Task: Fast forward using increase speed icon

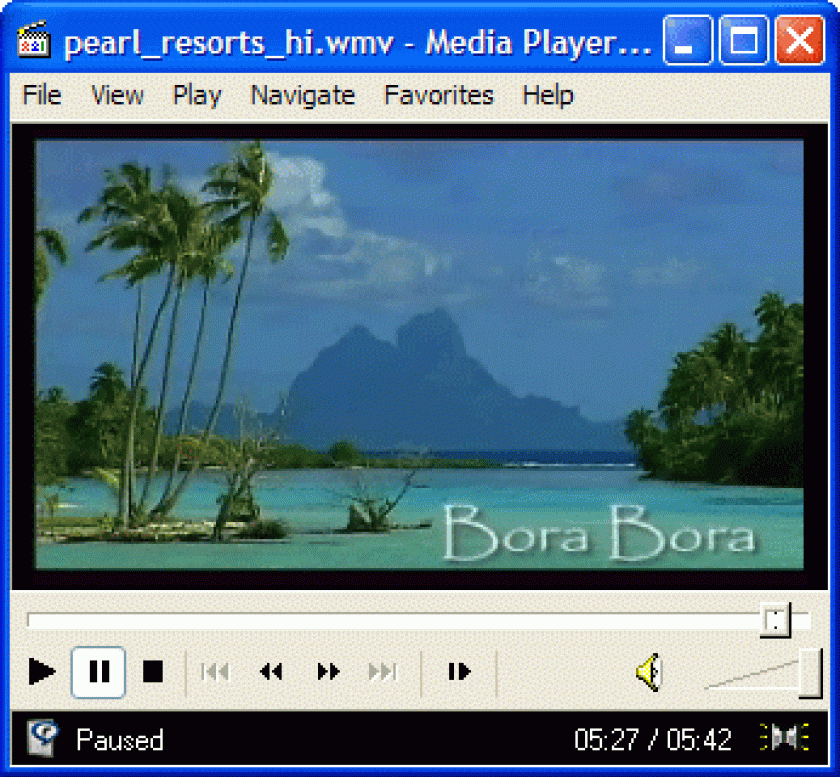Action: (x=328, y=671)
